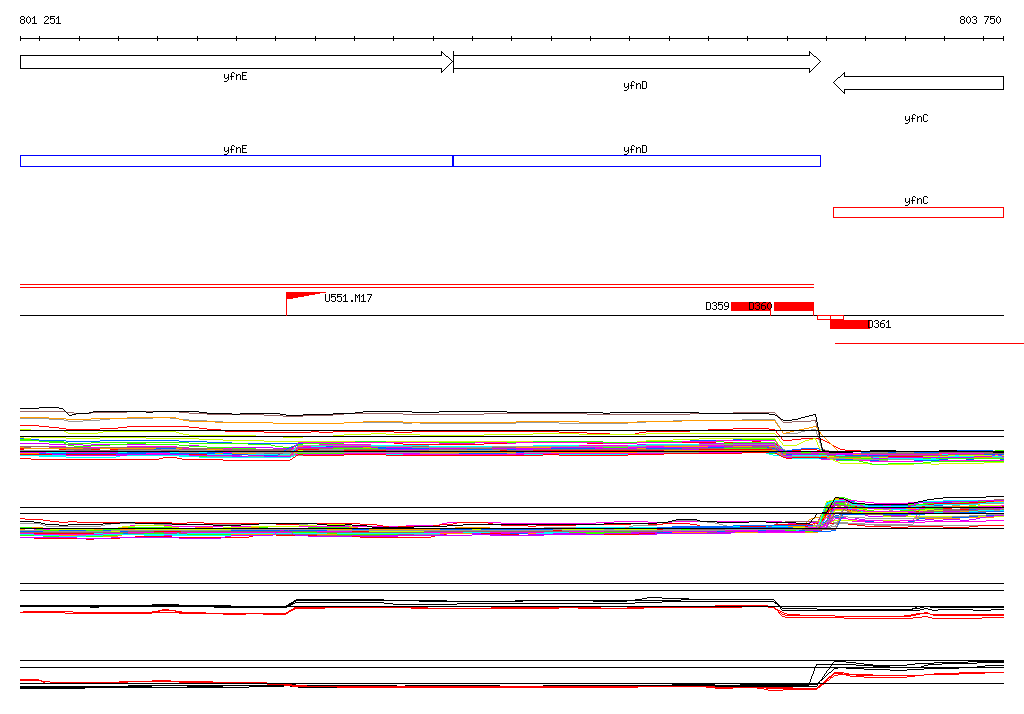
Task: Select the blue yfnE segment box
Action: click(236, 161)
